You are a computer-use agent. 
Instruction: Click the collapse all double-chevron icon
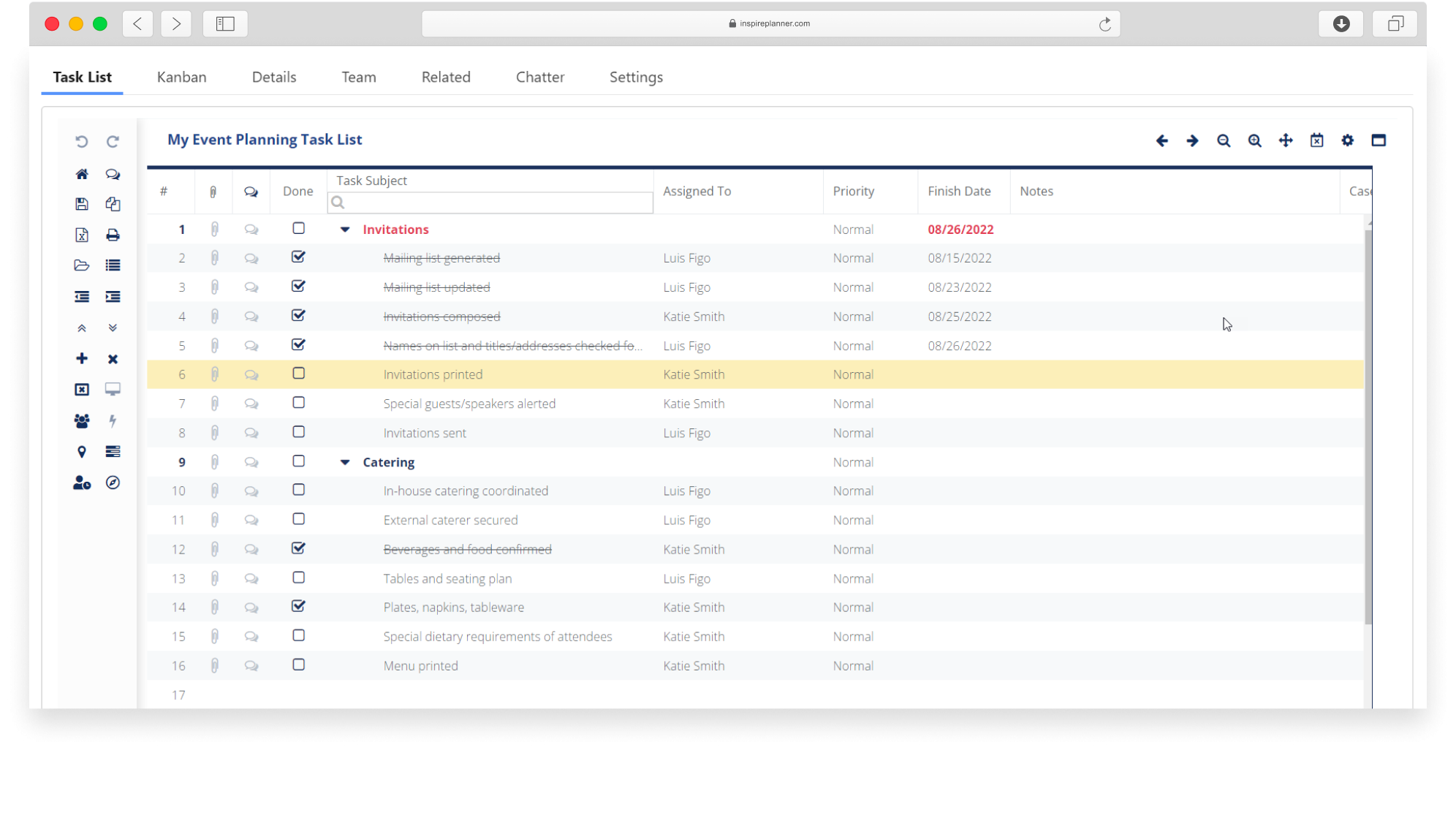pyautogui.click(x=82, y=328)
